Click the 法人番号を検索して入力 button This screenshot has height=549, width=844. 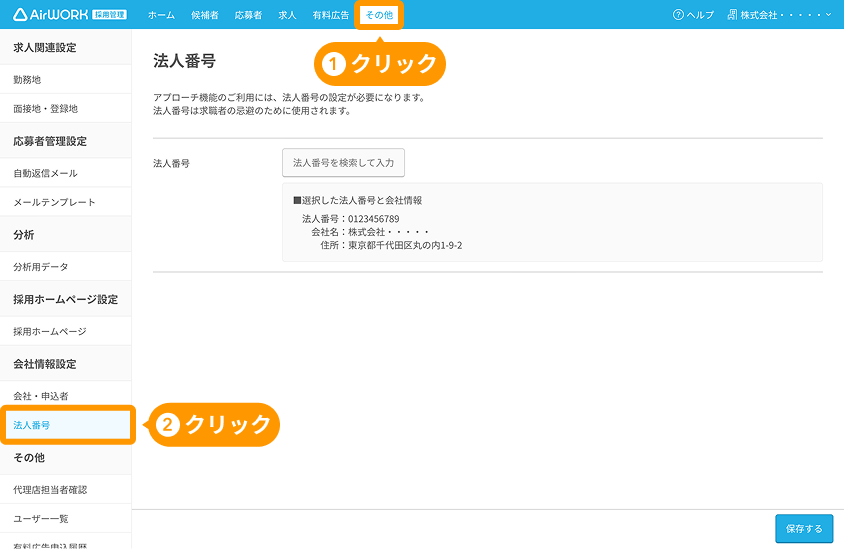(x=343, y=163)
